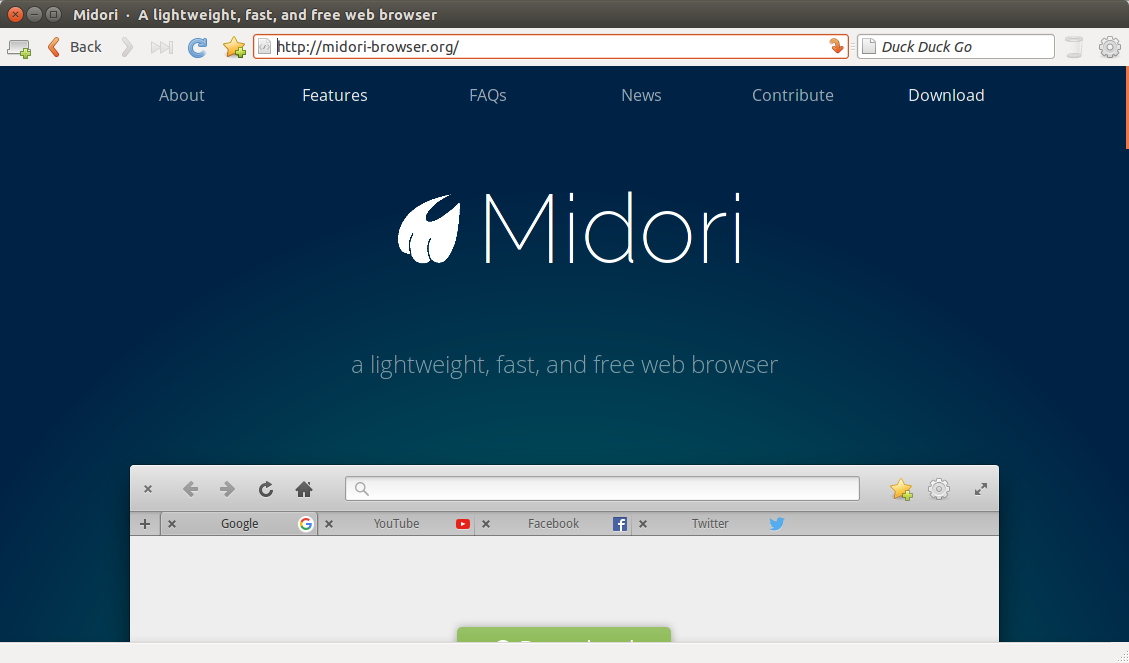Click the mockup's fullscreen expand icon
Screen dimensions: 1129x663
tap(981, 490)
